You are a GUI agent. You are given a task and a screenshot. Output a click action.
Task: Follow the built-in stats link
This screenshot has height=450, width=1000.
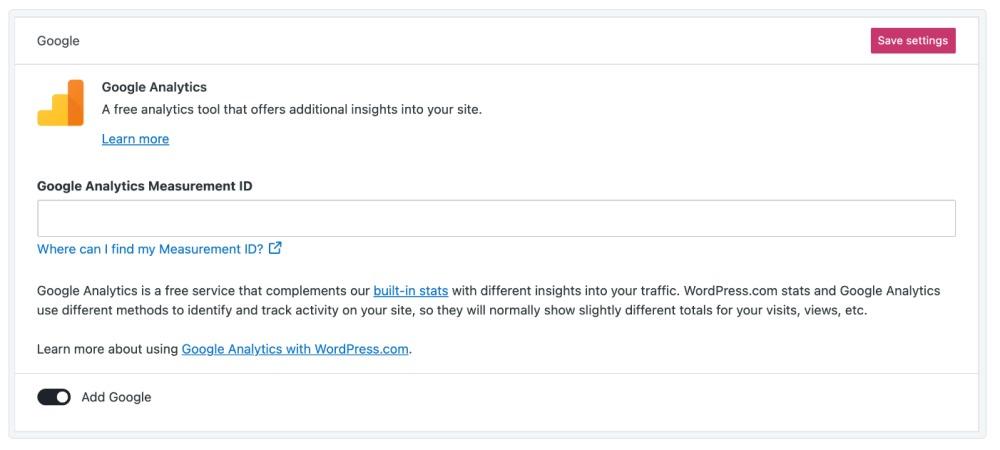(411, 291)
